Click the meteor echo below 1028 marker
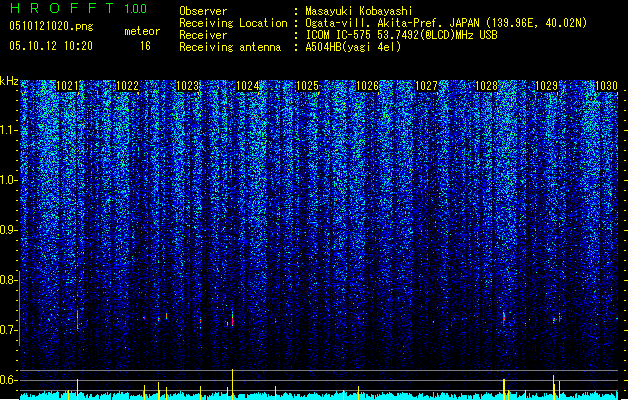This screenshot has height=400, width=629. [504, 319]
